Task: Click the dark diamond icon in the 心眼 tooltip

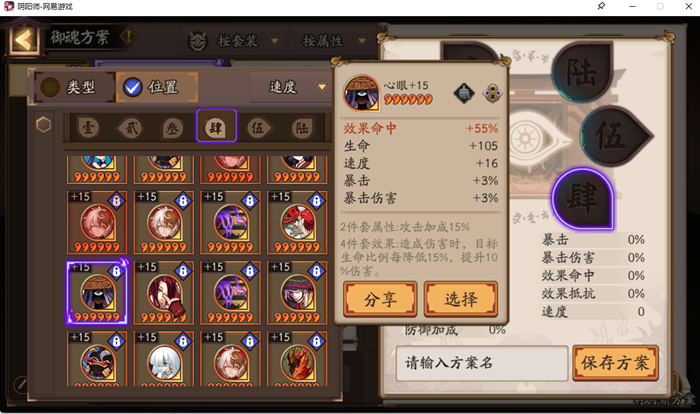Action: pos(464,93)
